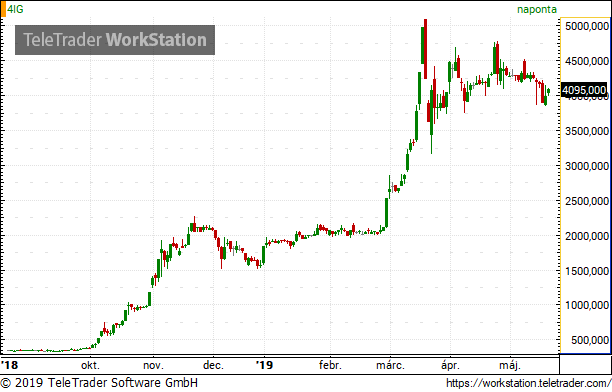Click the 'naponta' interval label
This screenshot has width=612, height=392.
(x=537, y=9)
